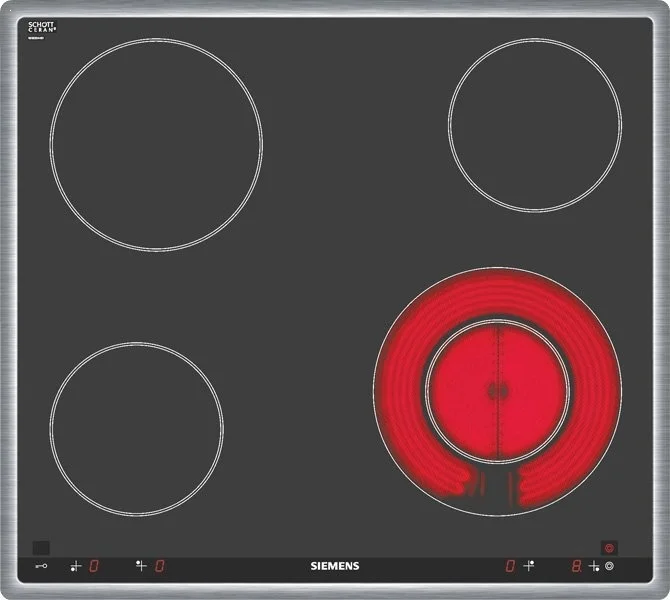Tap the rear-left burner heat level display
Screen dimensions: 670x600
click(x=160, y=566)
